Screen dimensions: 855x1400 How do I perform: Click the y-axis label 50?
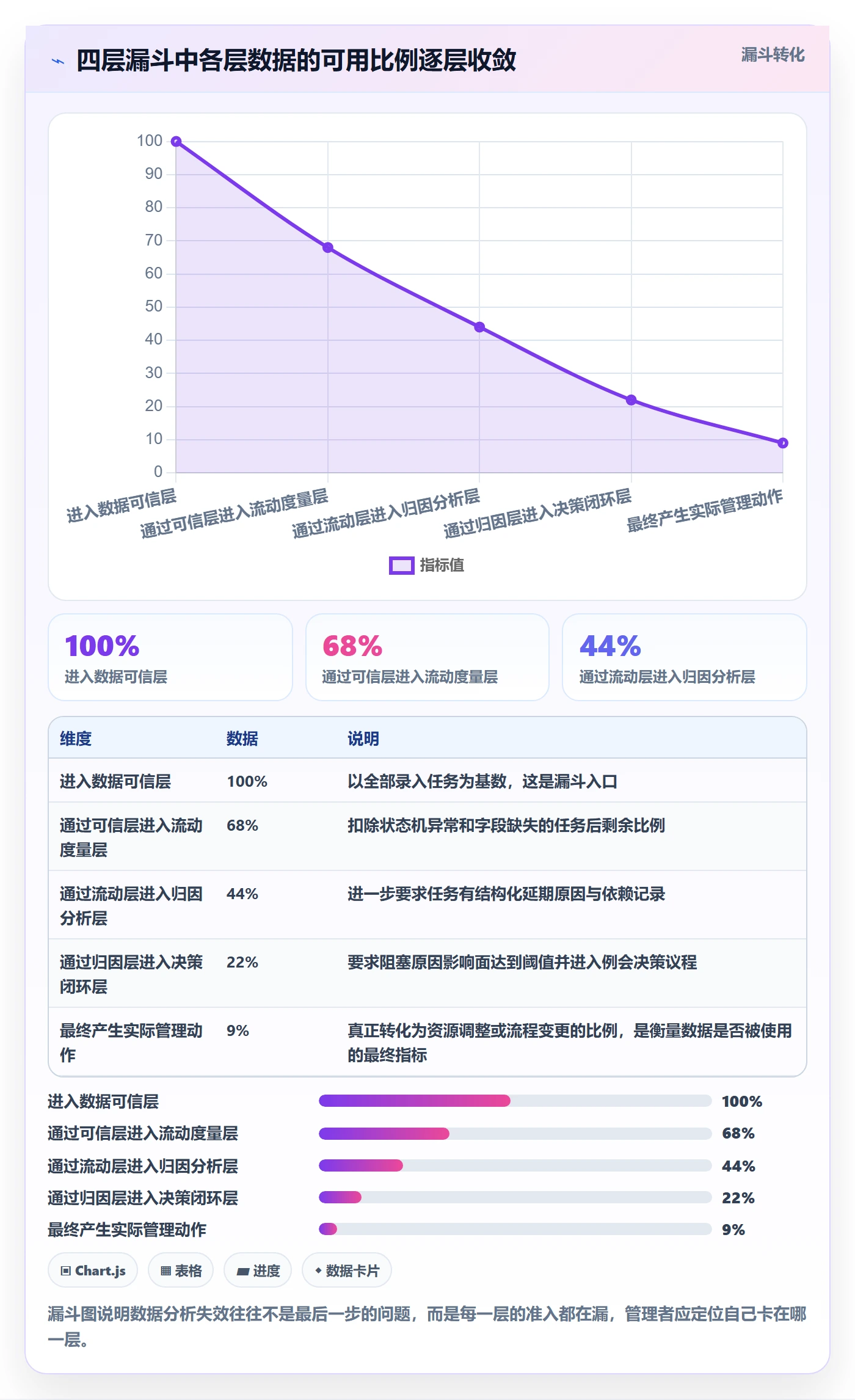(154, 306)
